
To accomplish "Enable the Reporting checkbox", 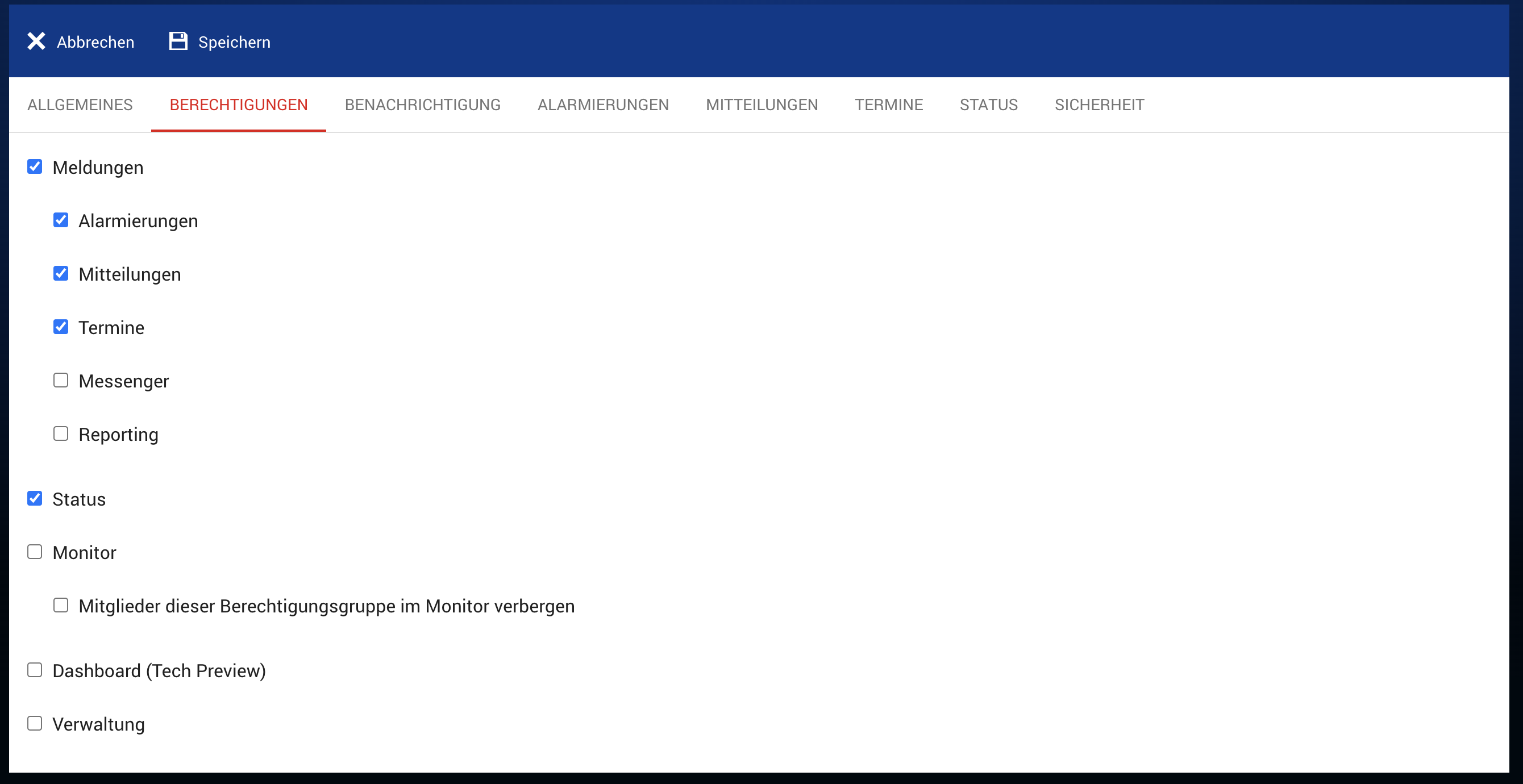I will (x=61, y=433).
